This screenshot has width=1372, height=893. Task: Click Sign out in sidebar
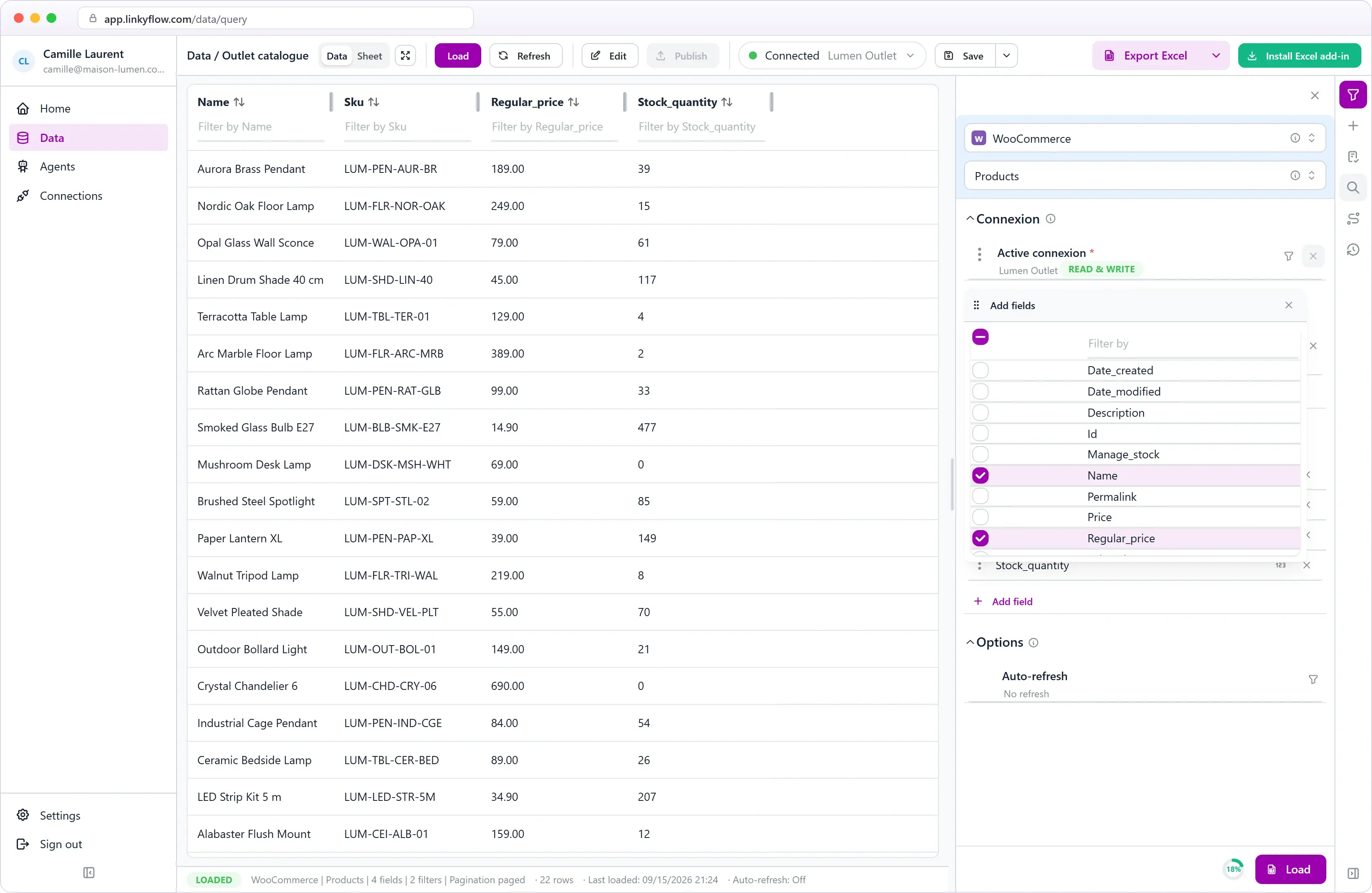point(88,843)
